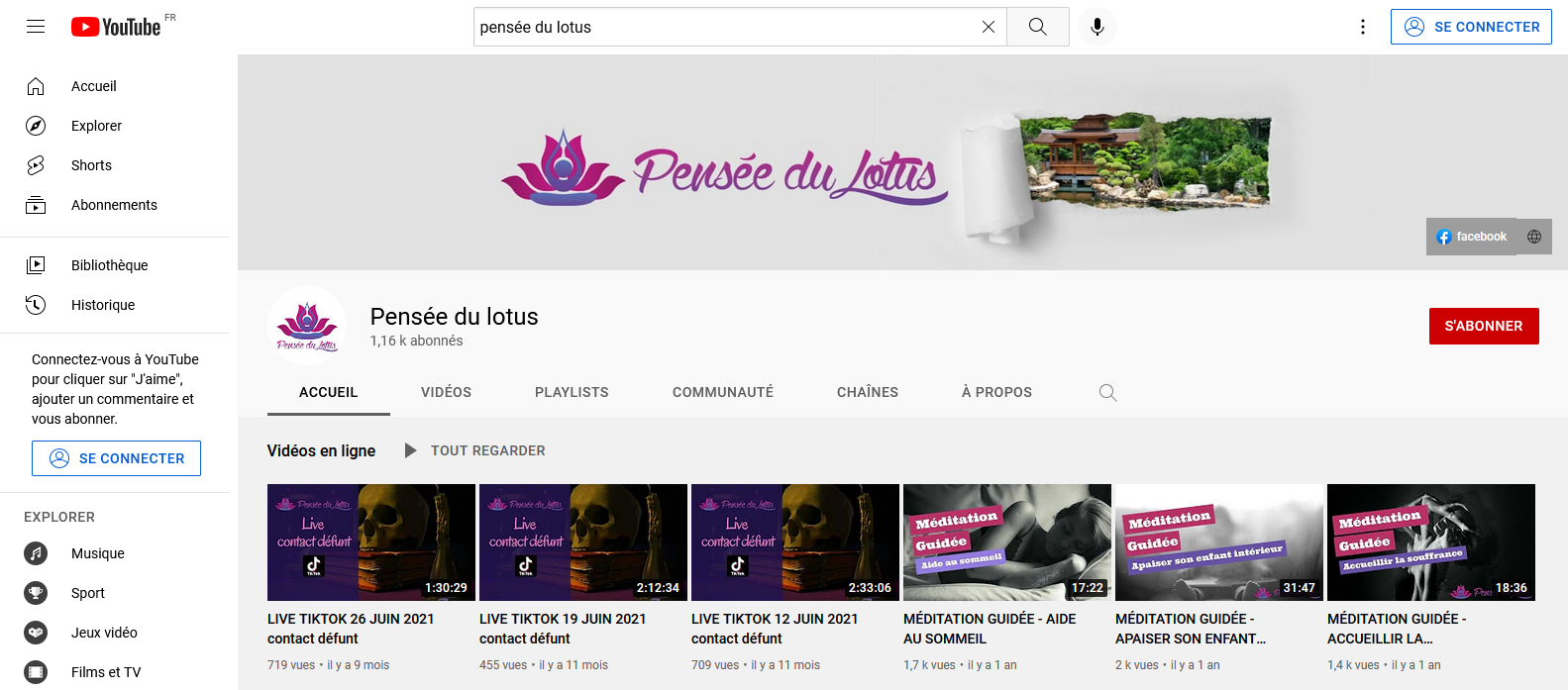Viewport: 1568px width, 690px height.
Task: Click title MÉDITATION GUIDÉE - ACCUEILLIR LA
Action: (1397, 629)
